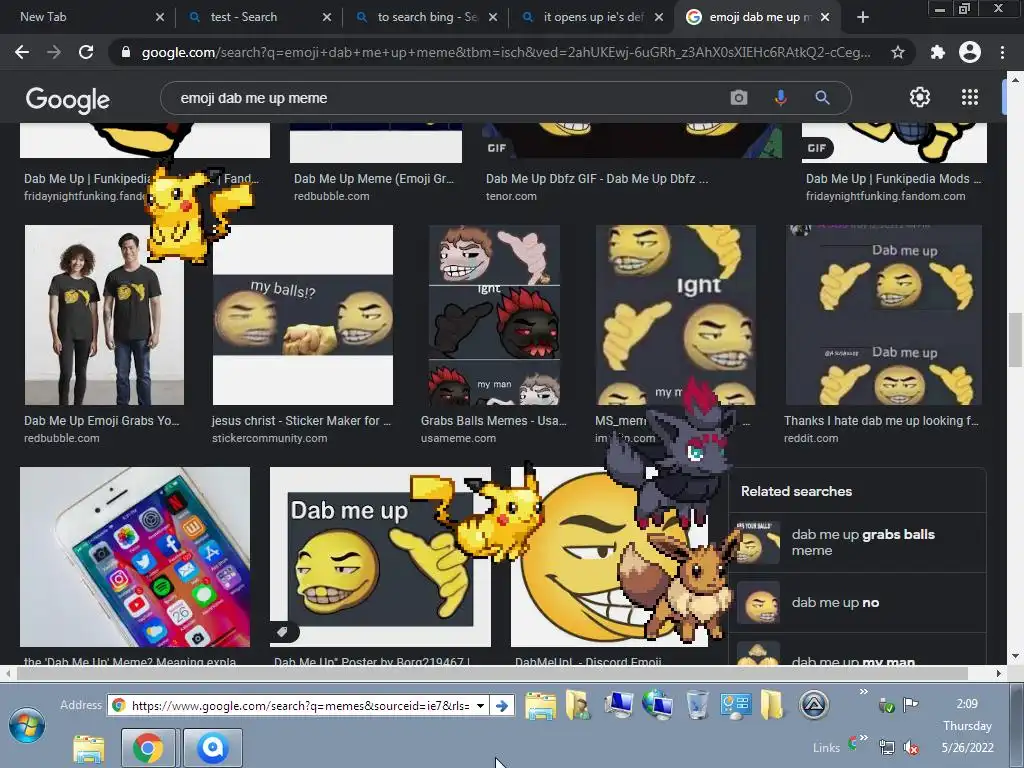
Task: Open the Network globe toolbar icon
Action: point(657,705)
